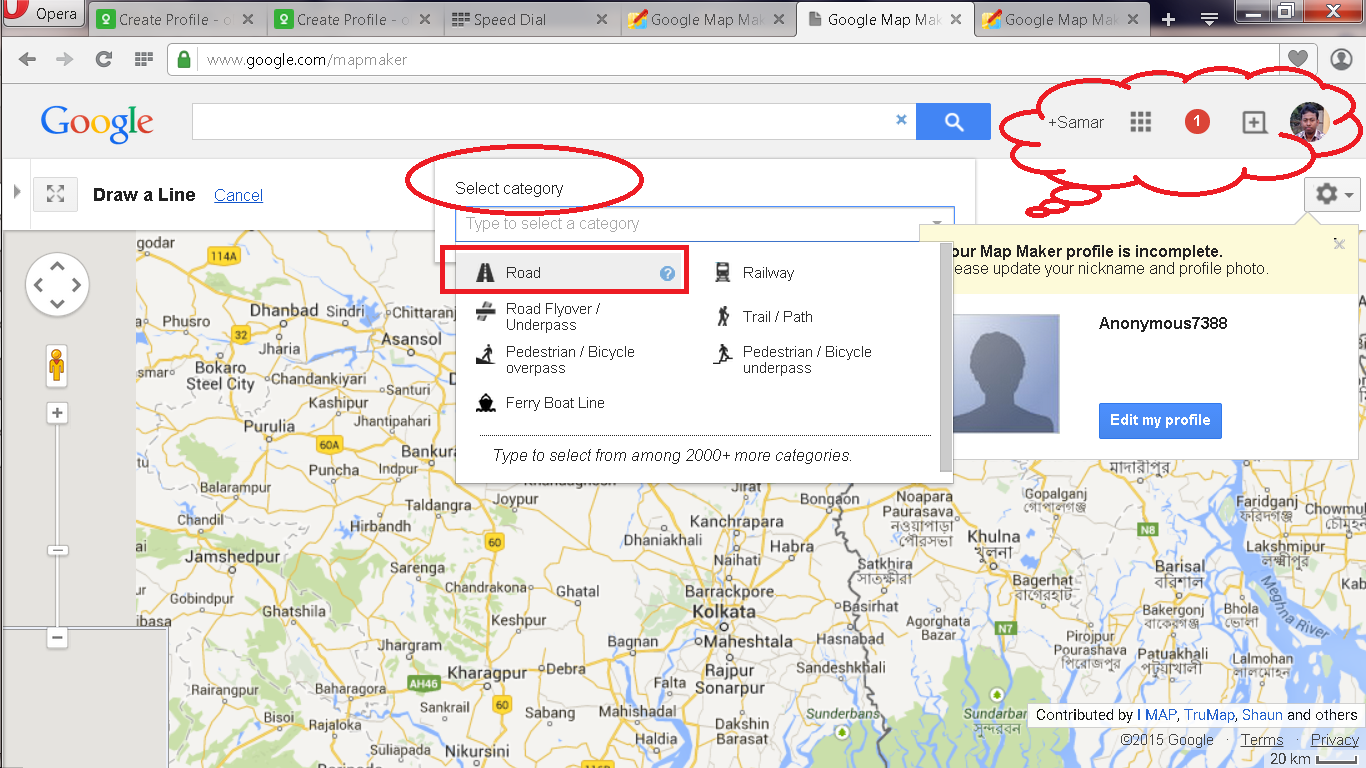1366x768 pixels.
Task: Click the map zoom slider handle
Action: pos(57,550)
